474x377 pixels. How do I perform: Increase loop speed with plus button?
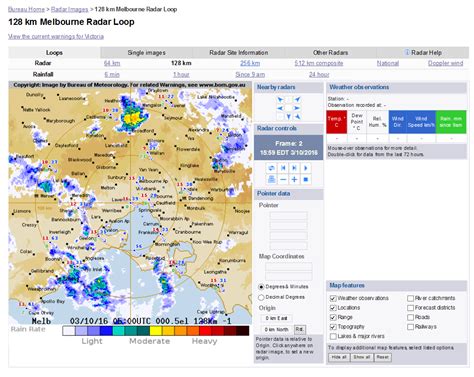294,180
